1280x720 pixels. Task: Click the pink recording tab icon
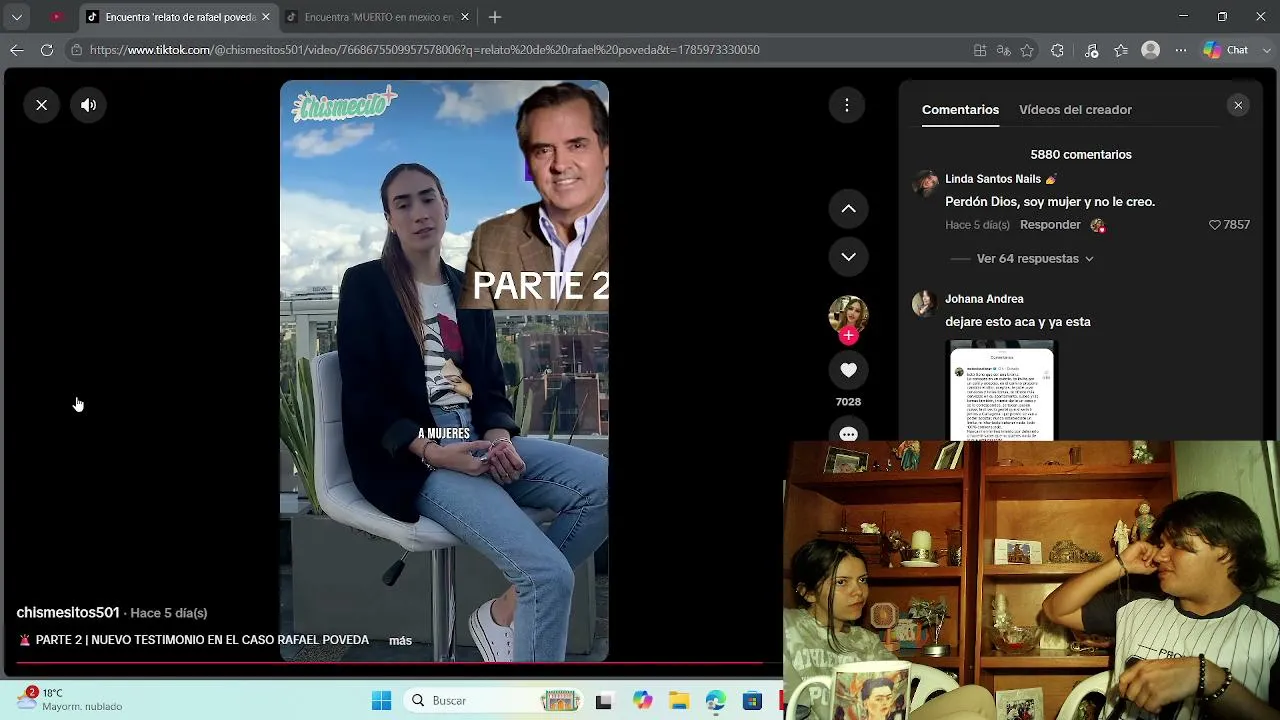pos(56,17)
